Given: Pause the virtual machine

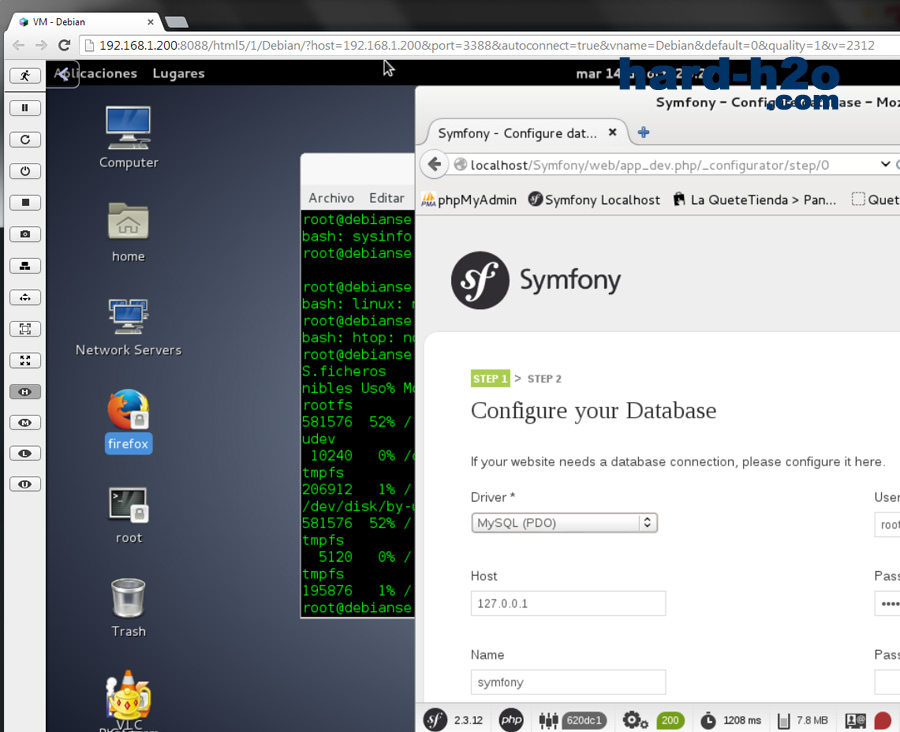Looking at the screenshot, I should [25, 108].
